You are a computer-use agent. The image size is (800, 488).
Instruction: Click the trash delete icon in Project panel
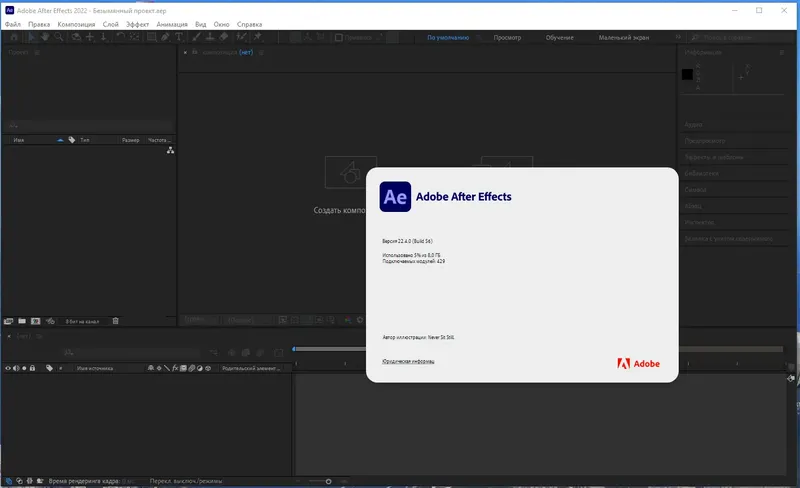[115, 321]
